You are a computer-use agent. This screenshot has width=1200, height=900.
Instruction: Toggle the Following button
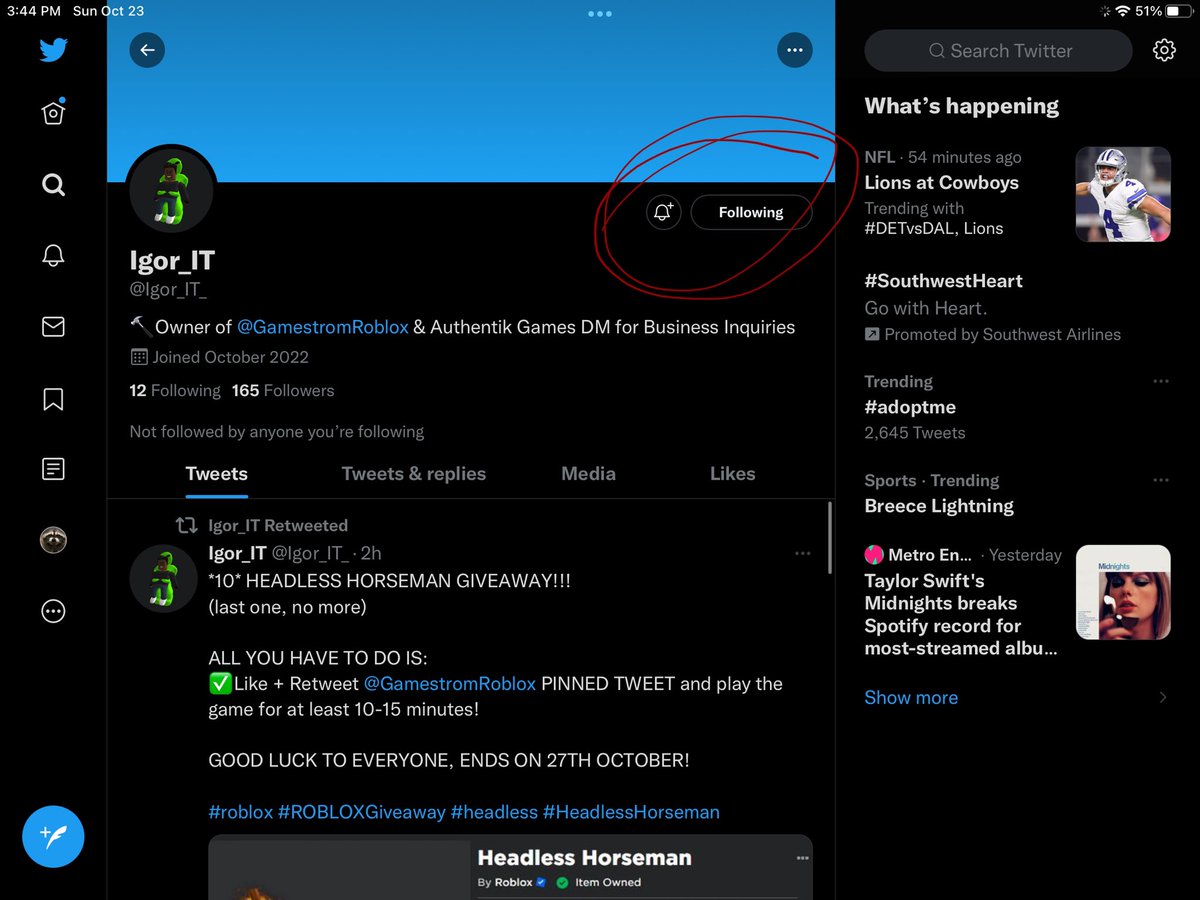pyautogui.click(x=751, y=212)
